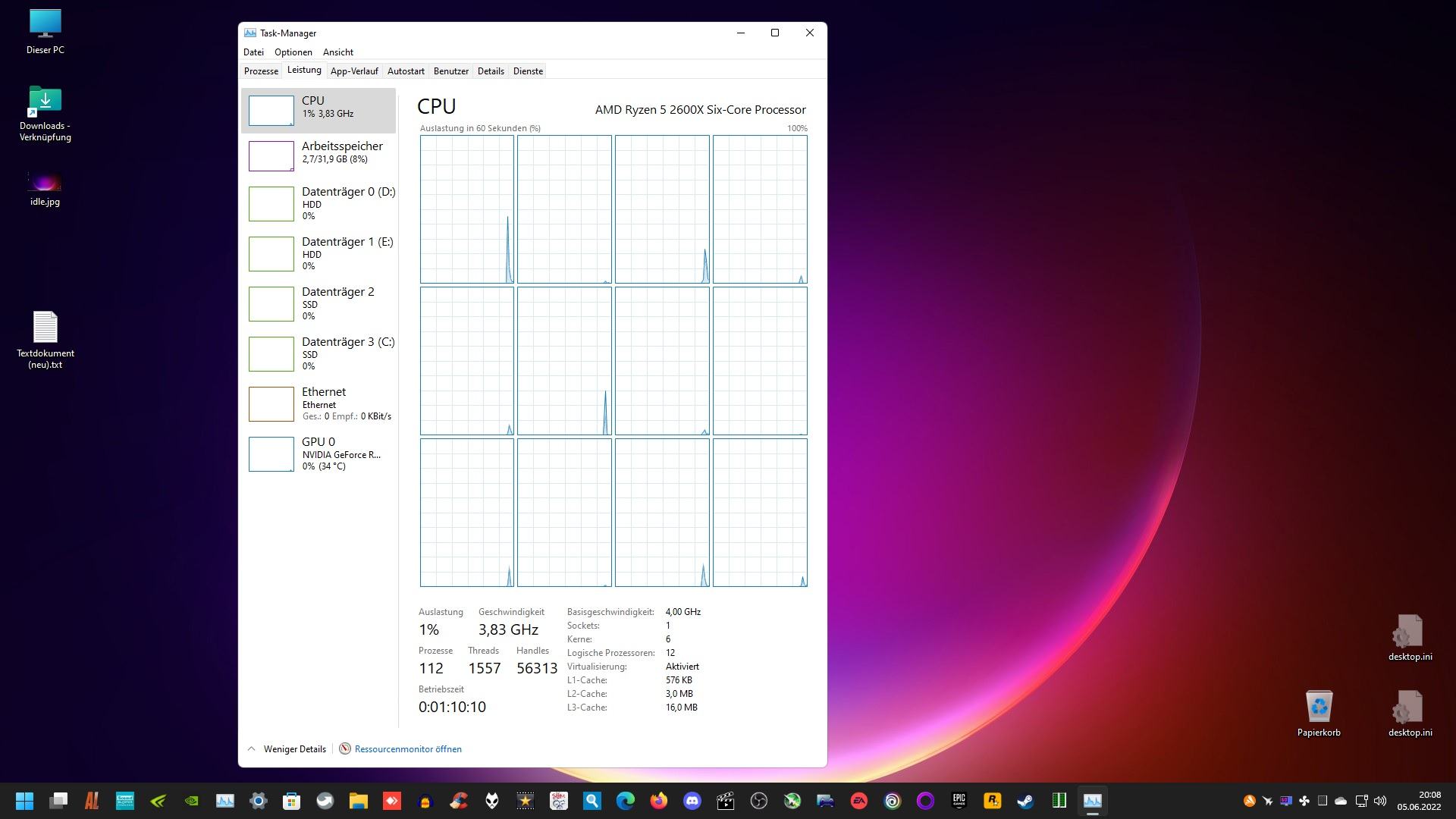1456x819 pixels.
Task: Launch foobar2000 alien icon in taskbar
Action: click(492, 801)
